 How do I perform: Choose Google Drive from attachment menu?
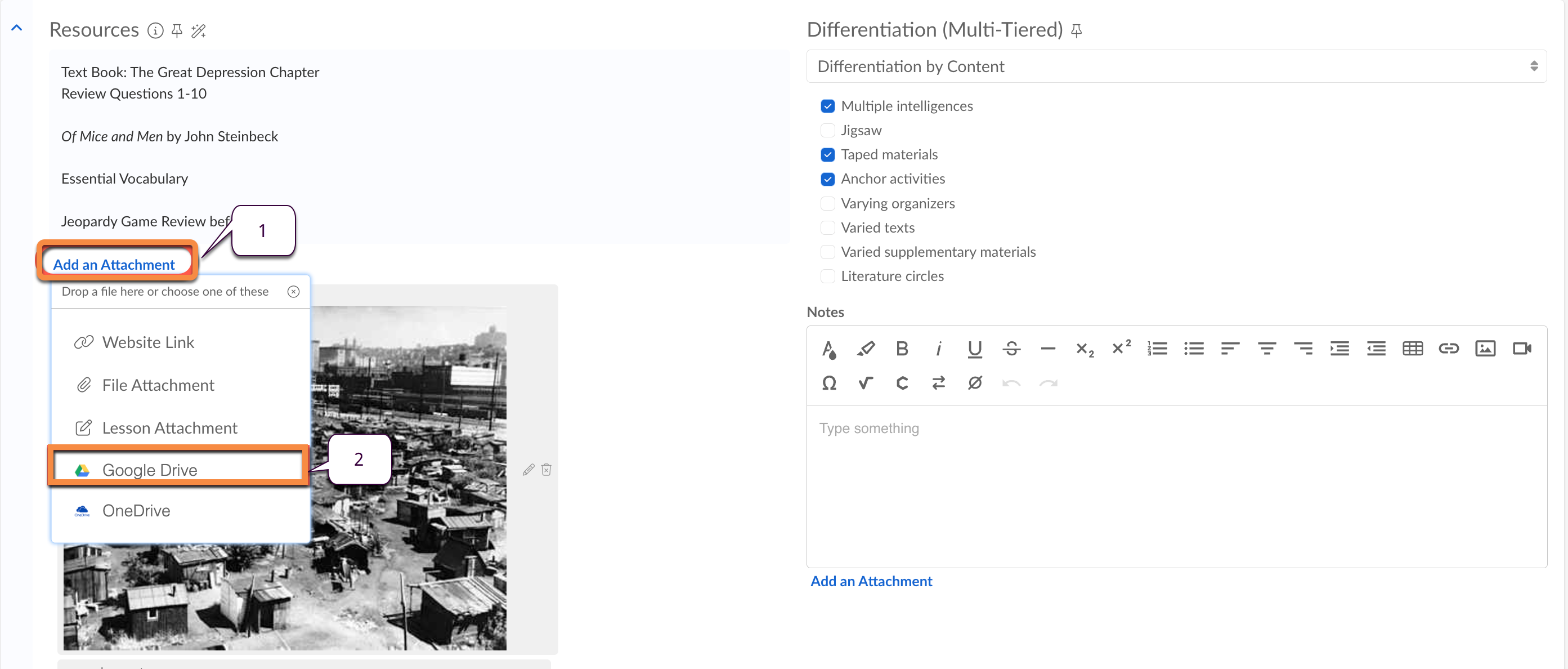(x=150, y=470)
